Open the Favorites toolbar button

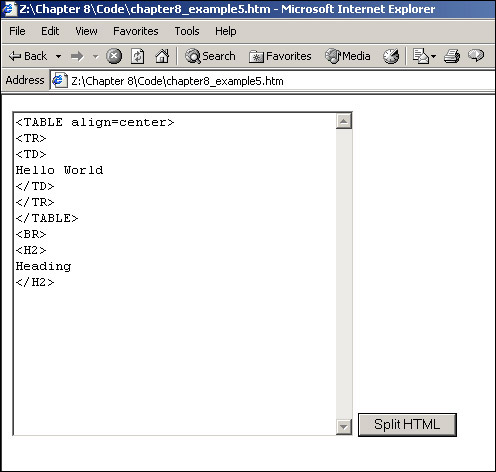[280, 56]
